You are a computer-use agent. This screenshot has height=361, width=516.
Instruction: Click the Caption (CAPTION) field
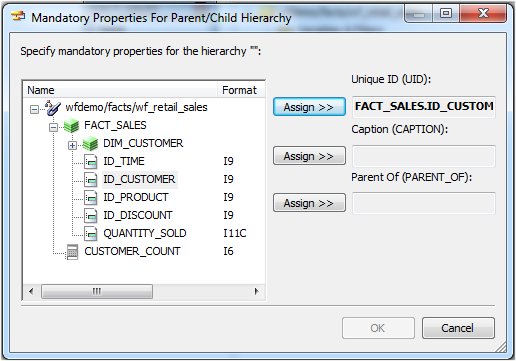coord(424,156)
